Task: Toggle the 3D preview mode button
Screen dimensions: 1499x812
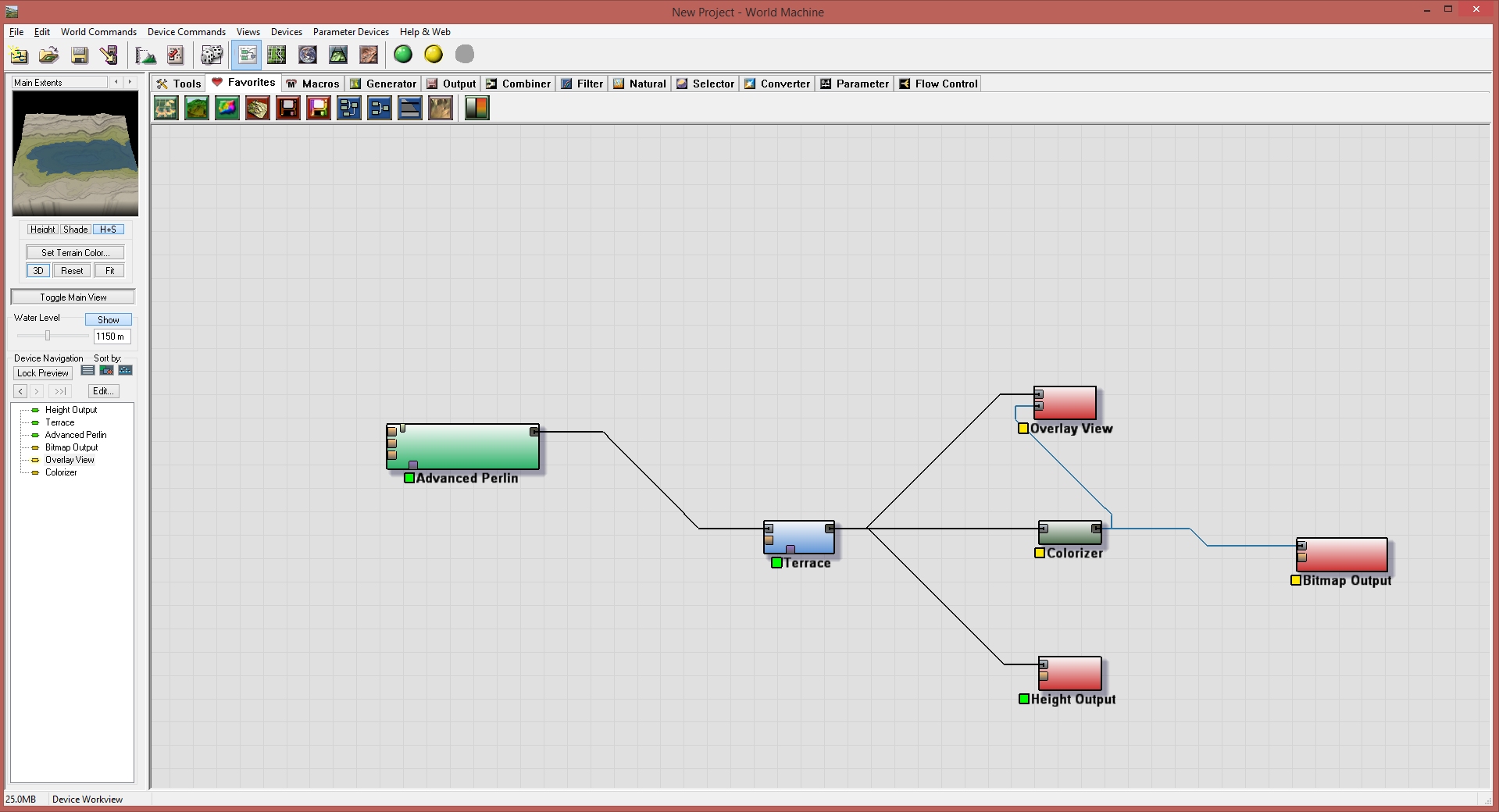Action: point(38,271)
